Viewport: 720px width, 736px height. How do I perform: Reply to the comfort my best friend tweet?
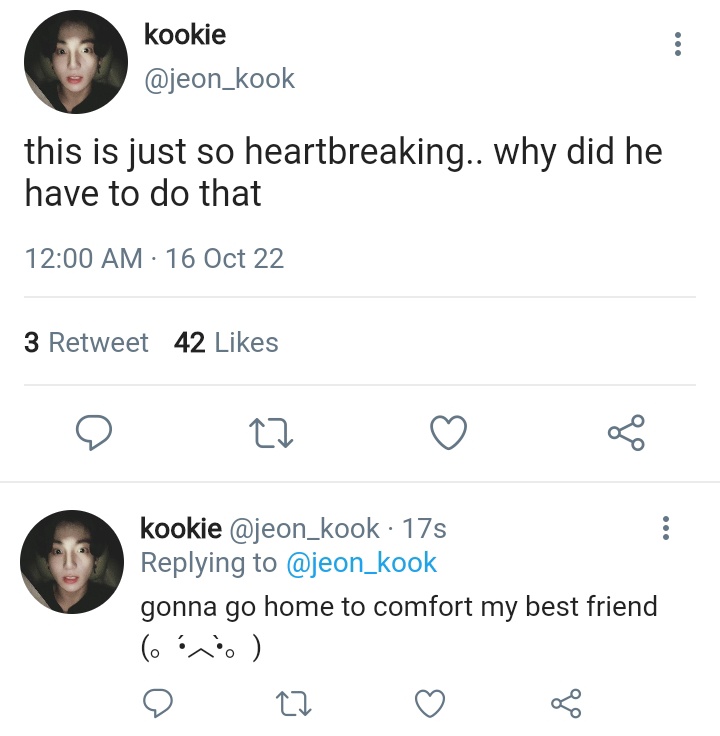158,703
